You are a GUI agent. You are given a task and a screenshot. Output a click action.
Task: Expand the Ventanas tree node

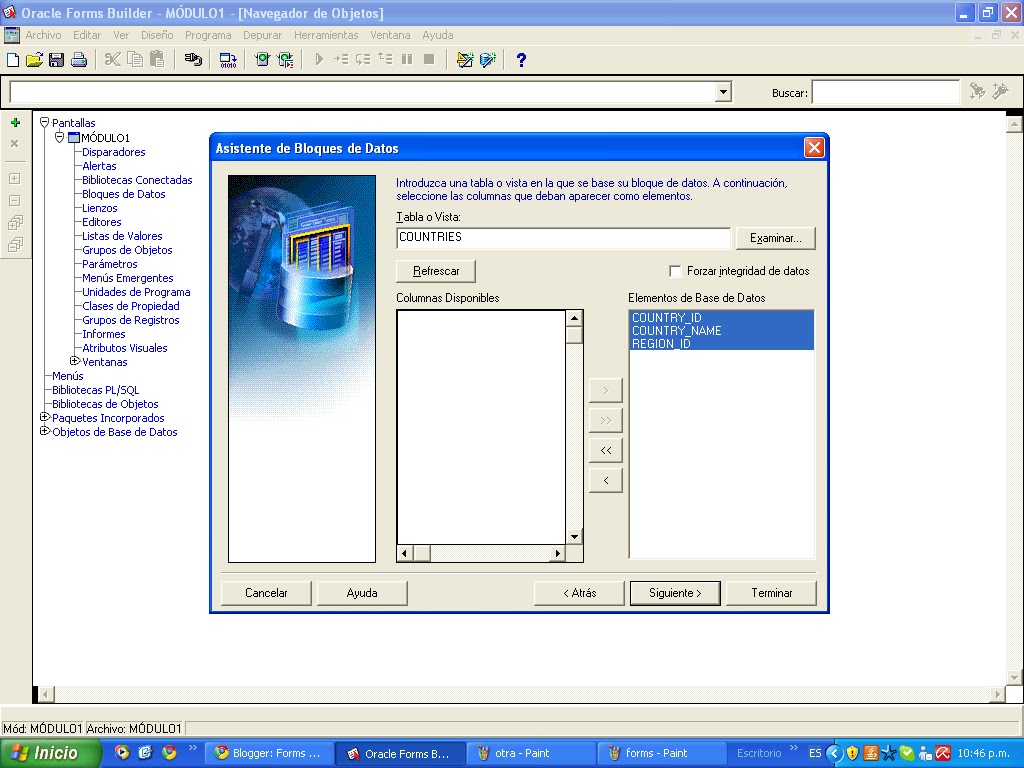pos(74,361)
